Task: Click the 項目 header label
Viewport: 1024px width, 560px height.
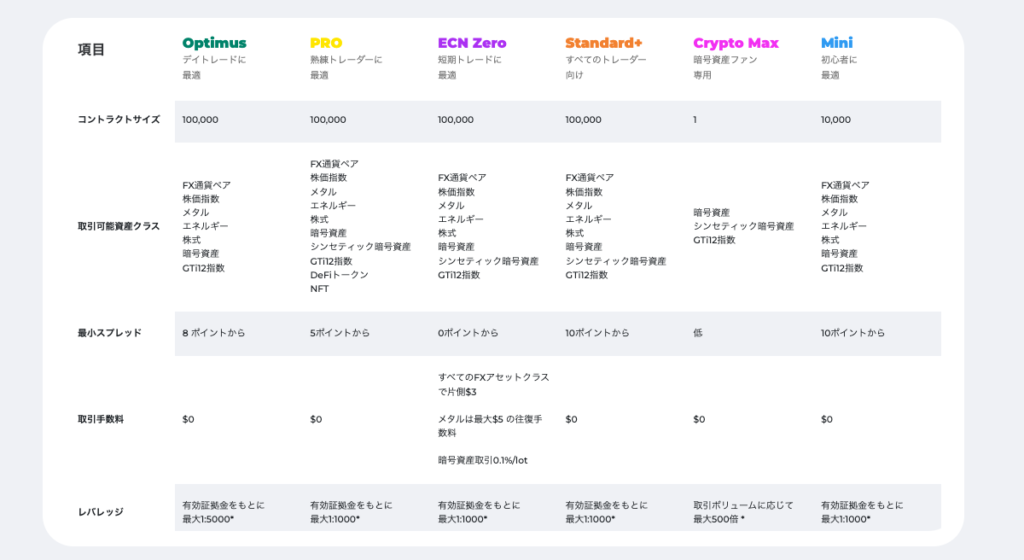Action: (91, 50)
